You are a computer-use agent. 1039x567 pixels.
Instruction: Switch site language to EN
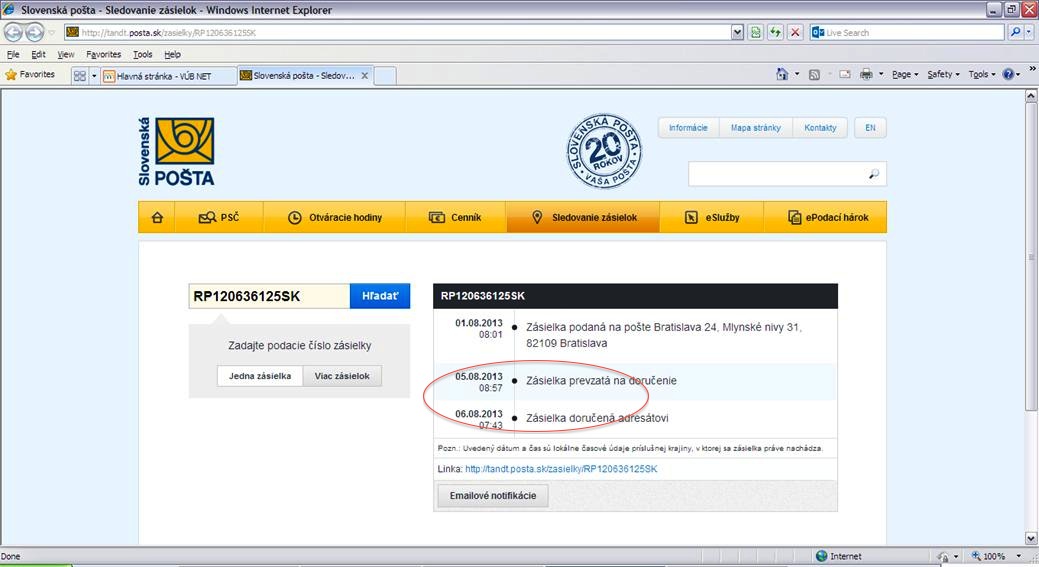[x=870, y=128]
